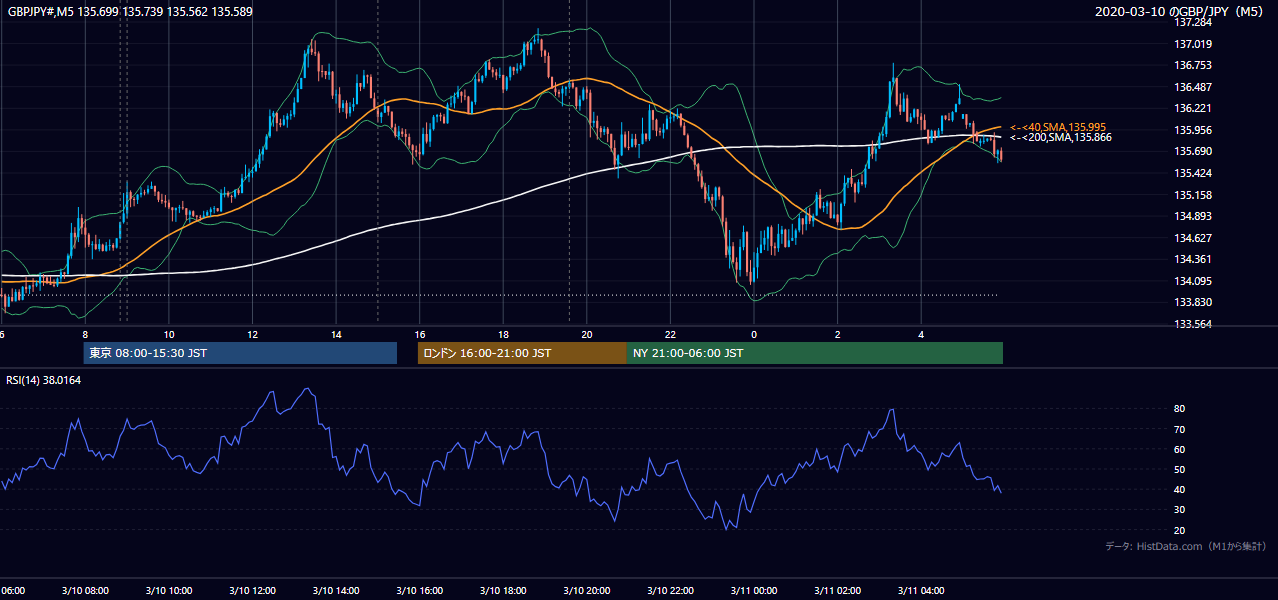
Task: Click the 3/11 00:00 time label
Action: click(x=755, y=591)
